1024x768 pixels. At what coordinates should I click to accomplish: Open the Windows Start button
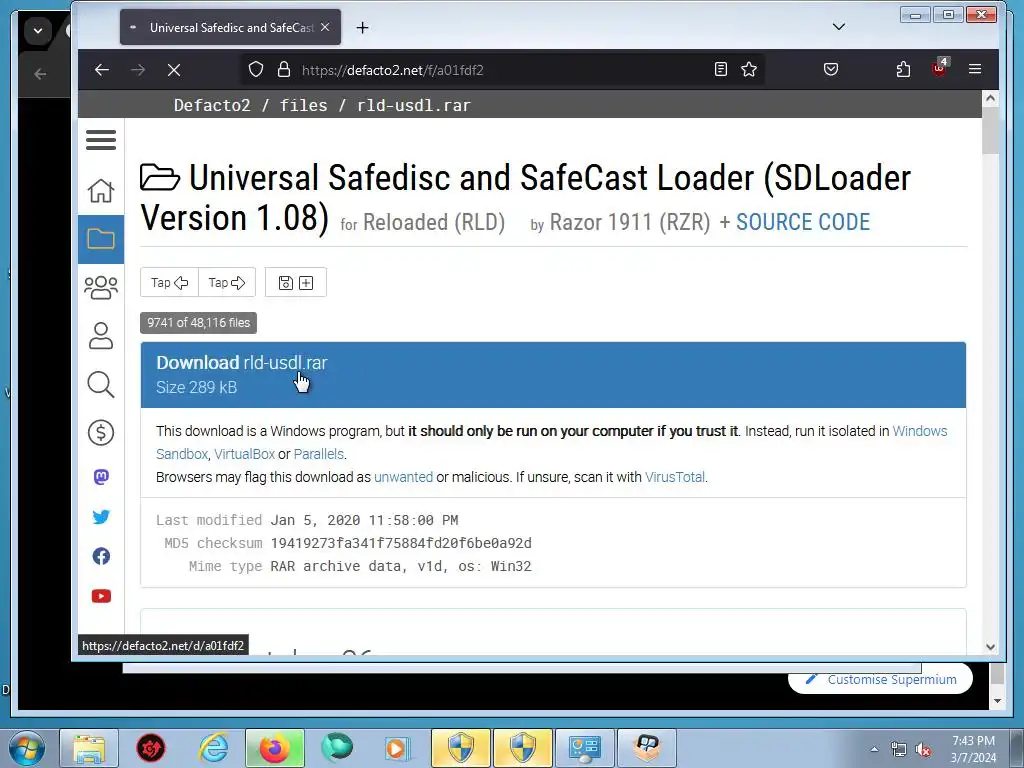click(26, 748)
